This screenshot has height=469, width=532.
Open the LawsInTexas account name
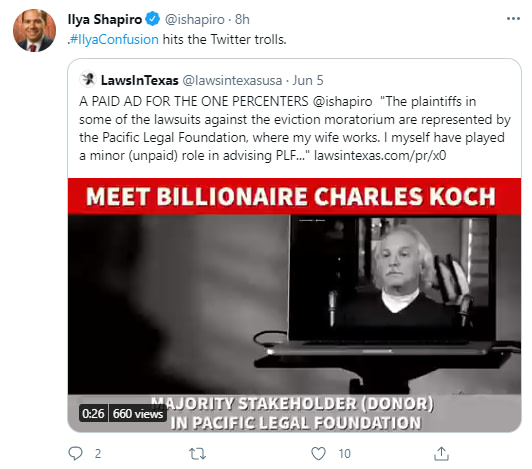click(139, 80)
